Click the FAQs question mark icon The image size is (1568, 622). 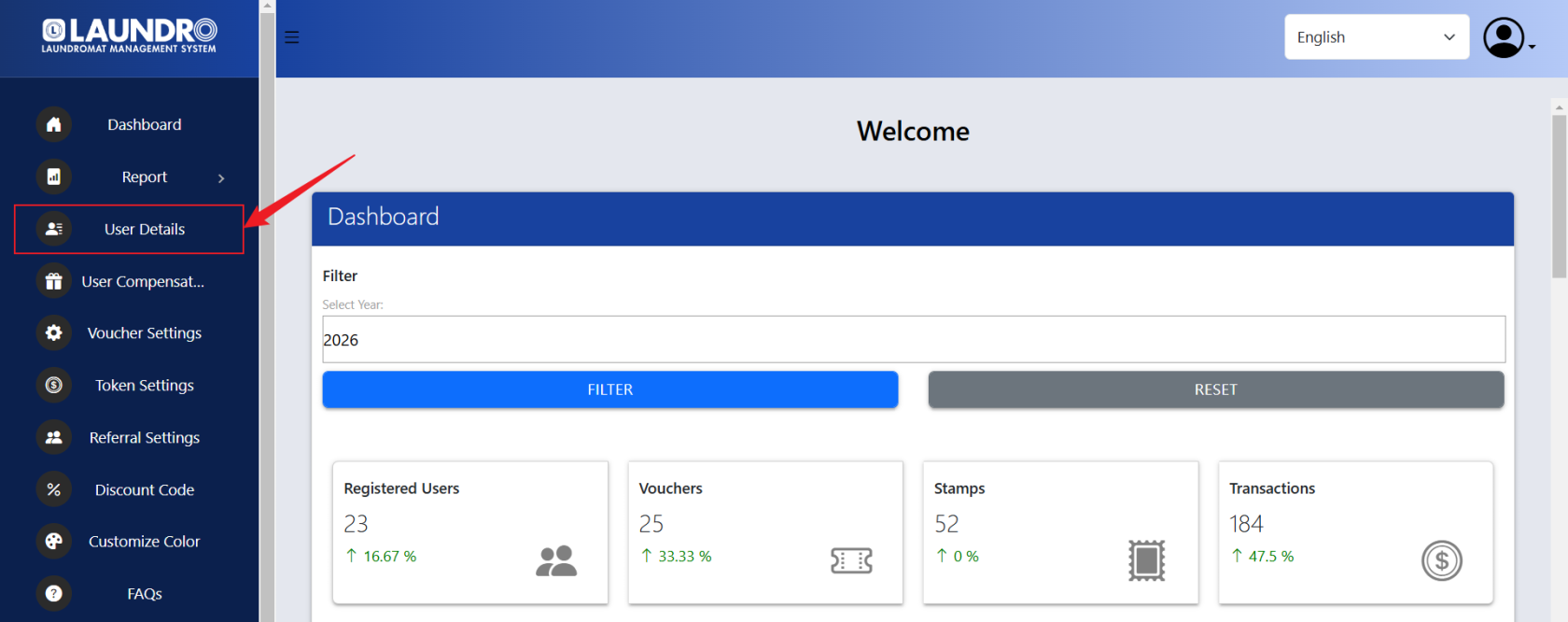54,593
